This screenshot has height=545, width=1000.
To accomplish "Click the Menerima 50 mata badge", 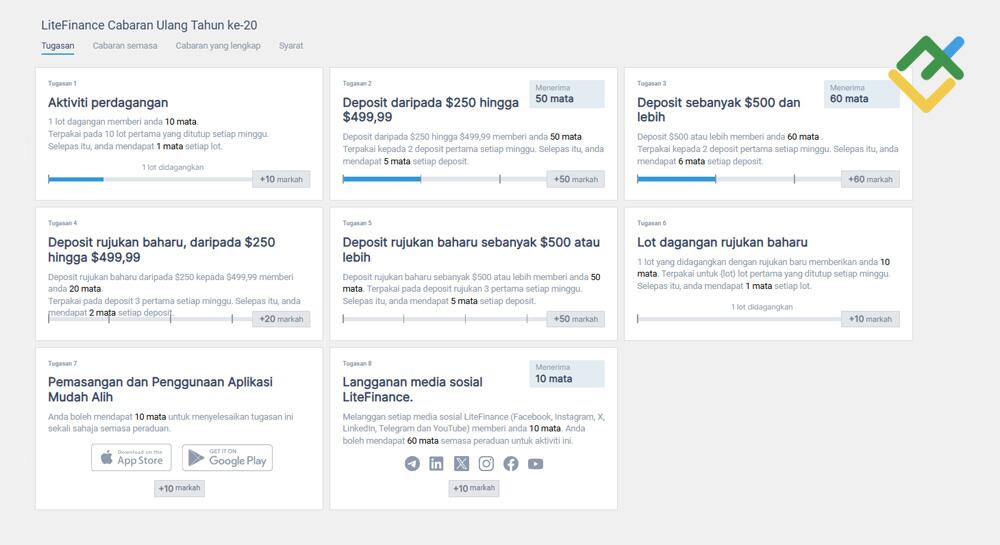I will (567, 94).
